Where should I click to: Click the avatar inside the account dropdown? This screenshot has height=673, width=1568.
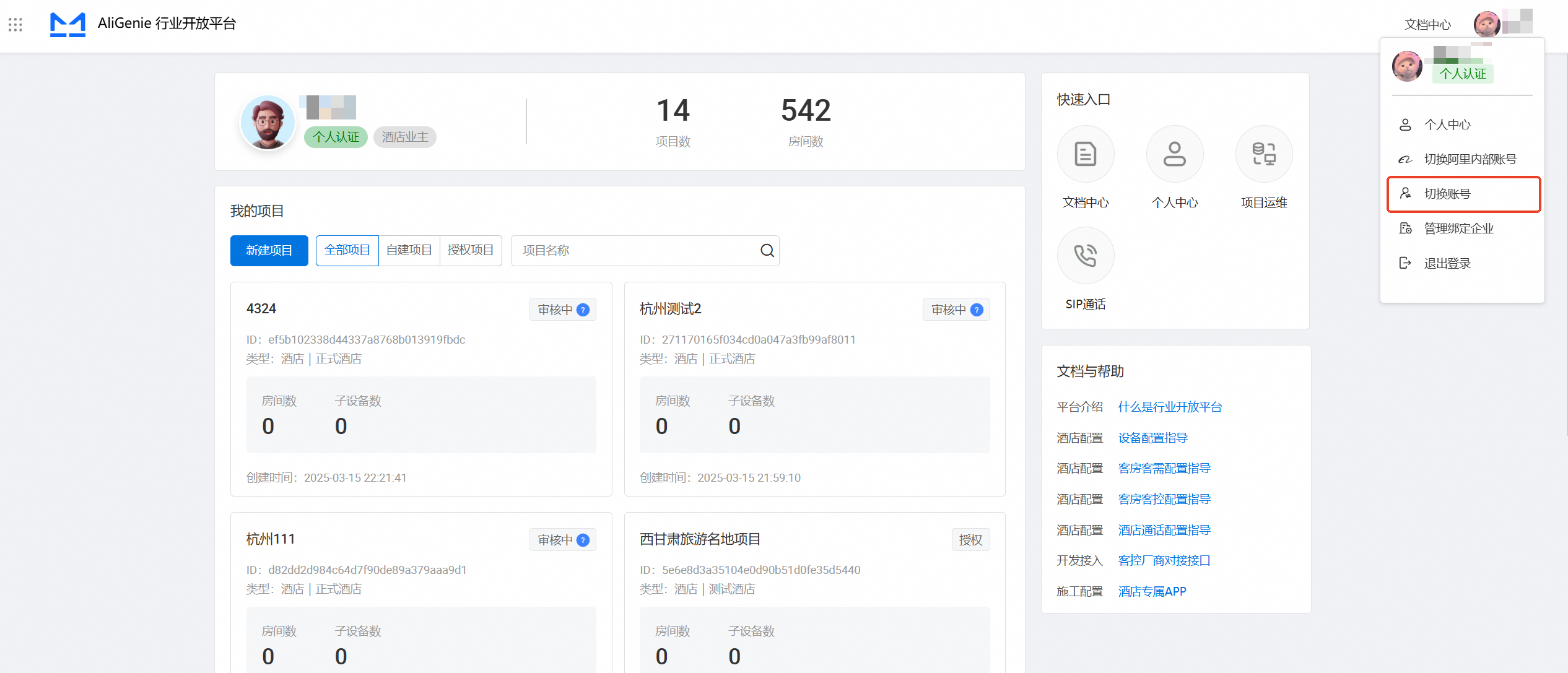[x=1407, y=66]
